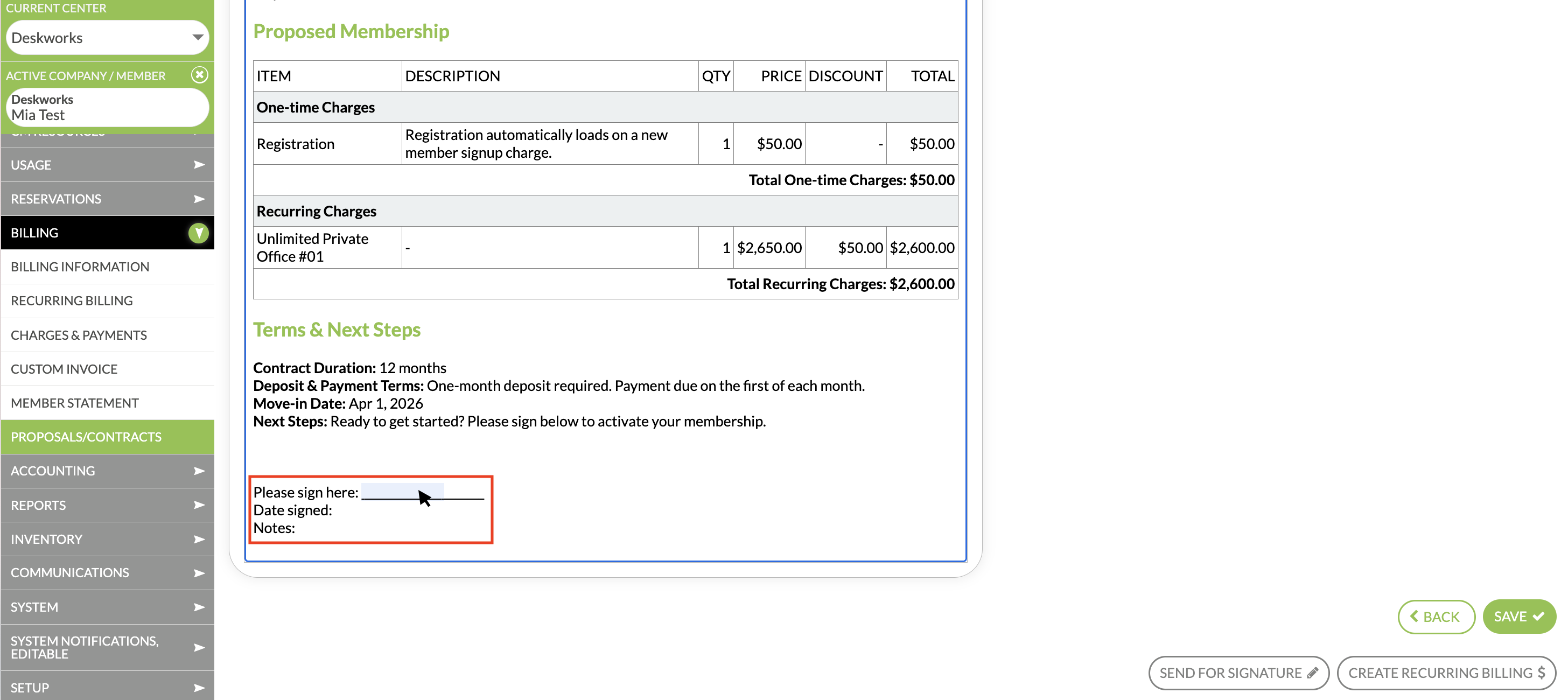Select Proposals/Contracts menu item
The image size is (1568, 700).
(86, 437)
